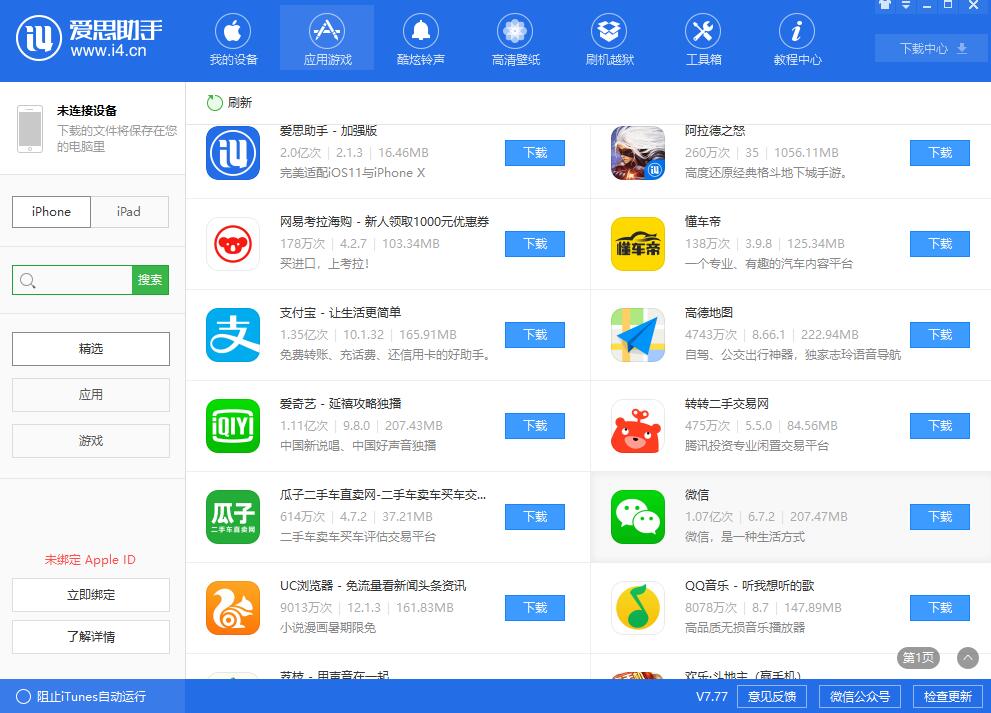991x713 pixels.
Task: Open the 支付宝 app icon
Action: 233,335
